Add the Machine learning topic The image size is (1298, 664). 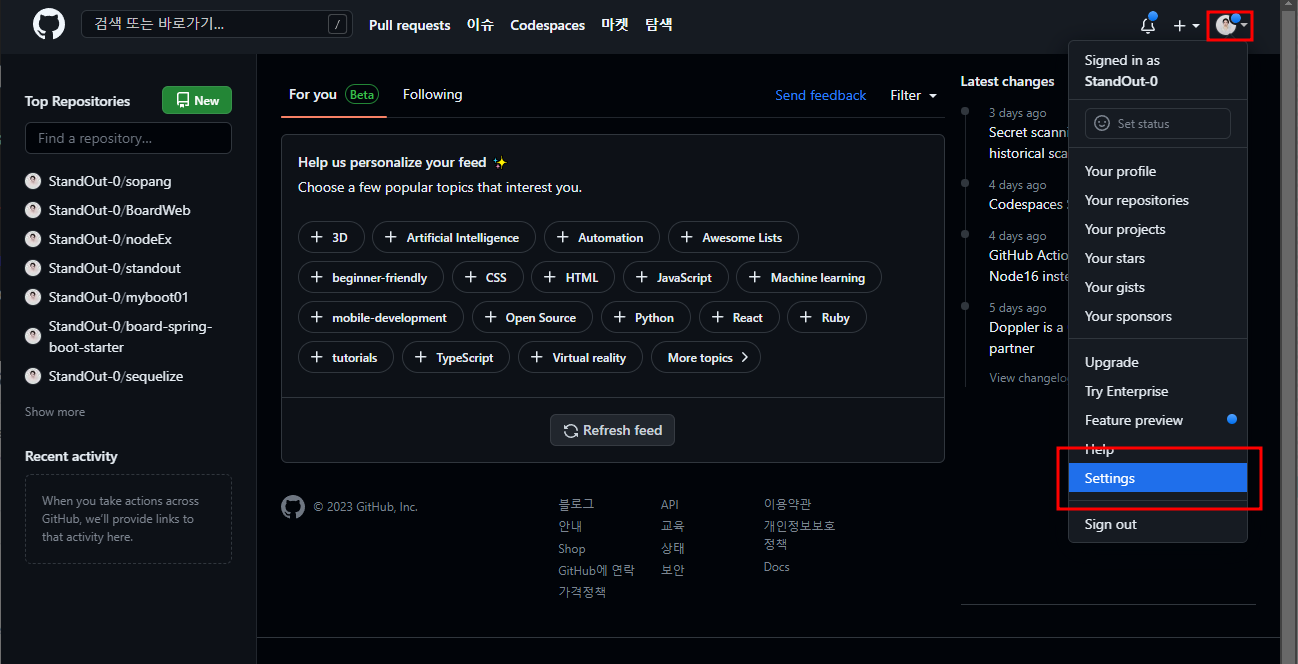[x=809, y=277]
